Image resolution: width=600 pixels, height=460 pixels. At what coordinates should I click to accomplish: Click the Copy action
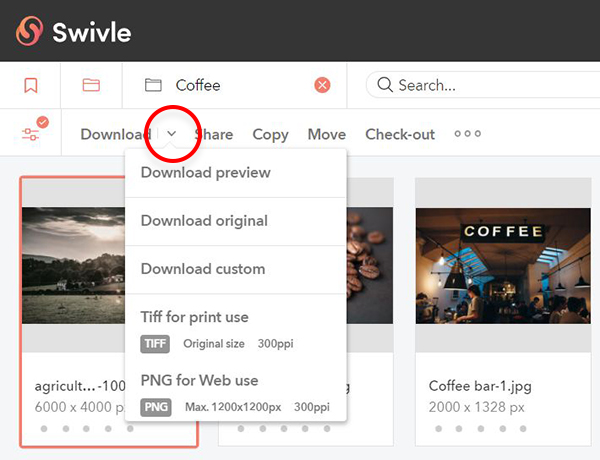tap(270, 135)
